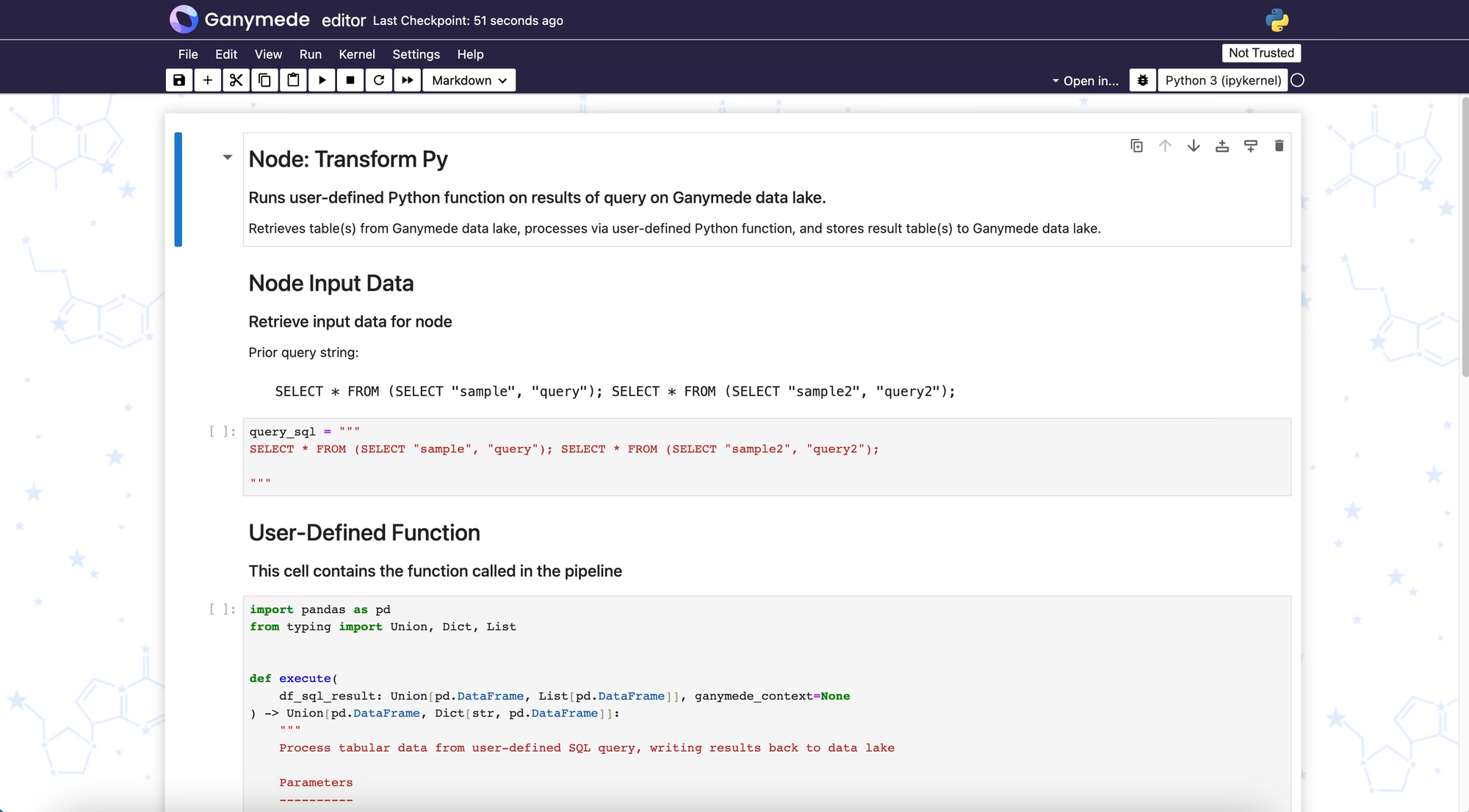The height and width of the screenshot is (812, 1469).
Task: Open the Settings menu
Action: click(416, 54)
